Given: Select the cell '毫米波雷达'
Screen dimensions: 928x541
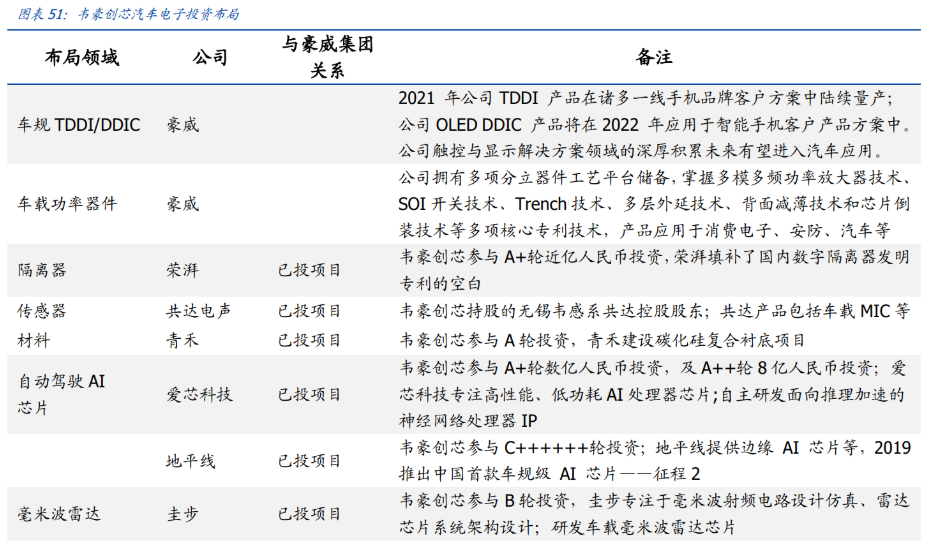Looking at the screenshot, I should pyautogui.click(x=59, y=514).
